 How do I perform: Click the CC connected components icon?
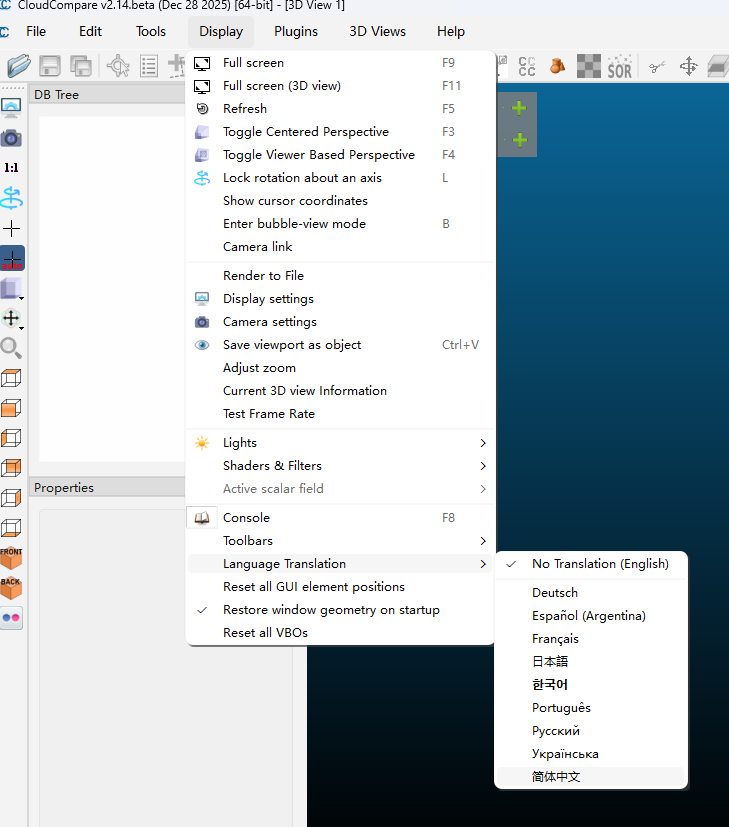[527, 66]
